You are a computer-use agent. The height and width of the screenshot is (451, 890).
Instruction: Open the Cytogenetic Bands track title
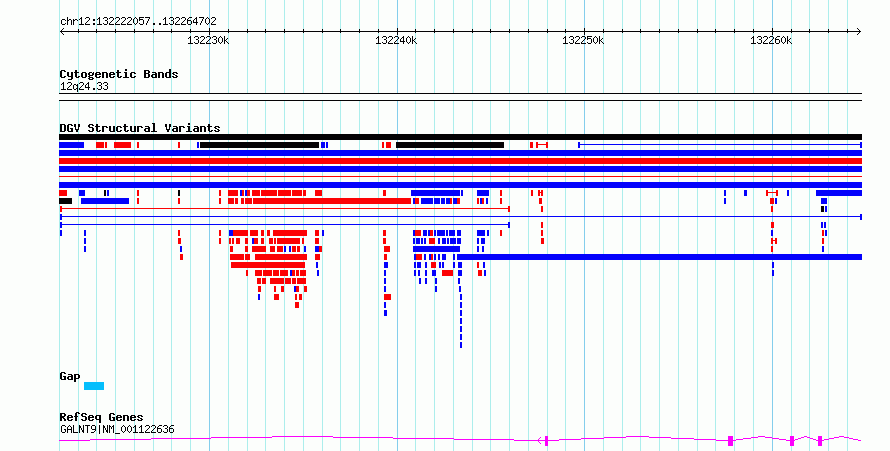coord(119,74)
